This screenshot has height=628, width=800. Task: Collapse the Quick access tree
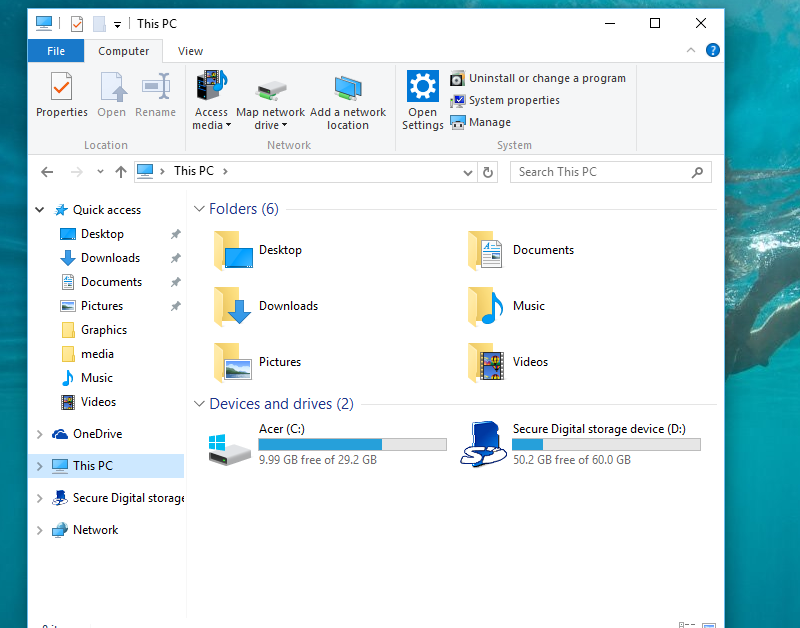tap(40, 210)
